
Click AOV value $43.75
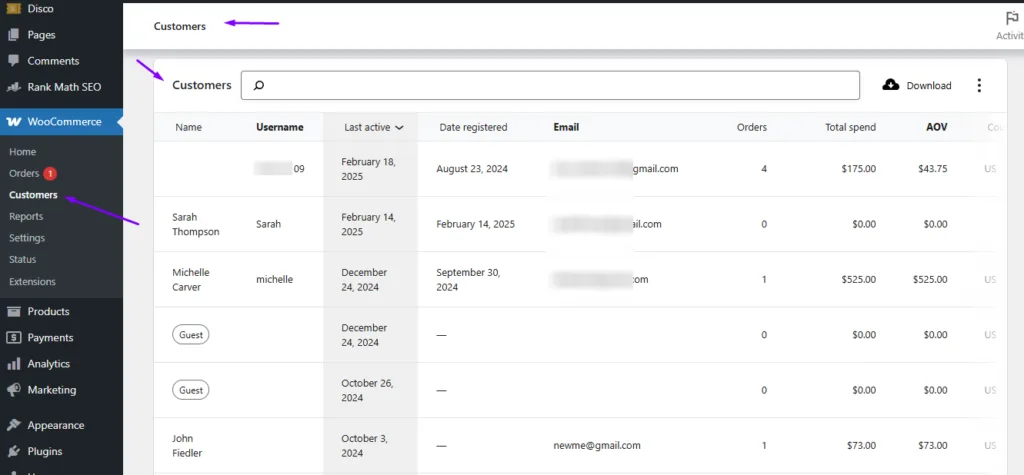tap(933, 169)
